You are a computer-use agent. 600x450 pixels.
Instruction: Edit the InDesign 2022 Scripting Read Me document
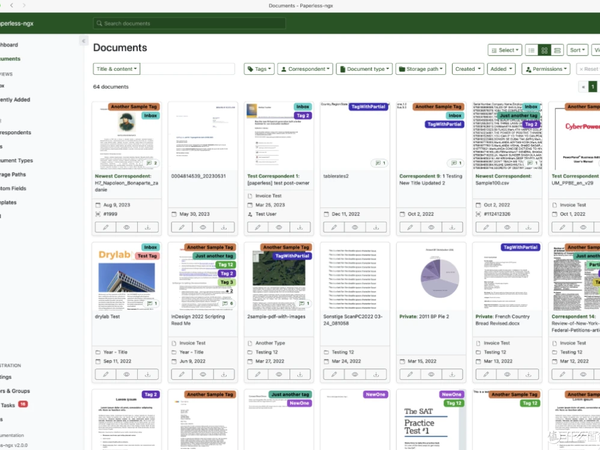click(182, 374)
